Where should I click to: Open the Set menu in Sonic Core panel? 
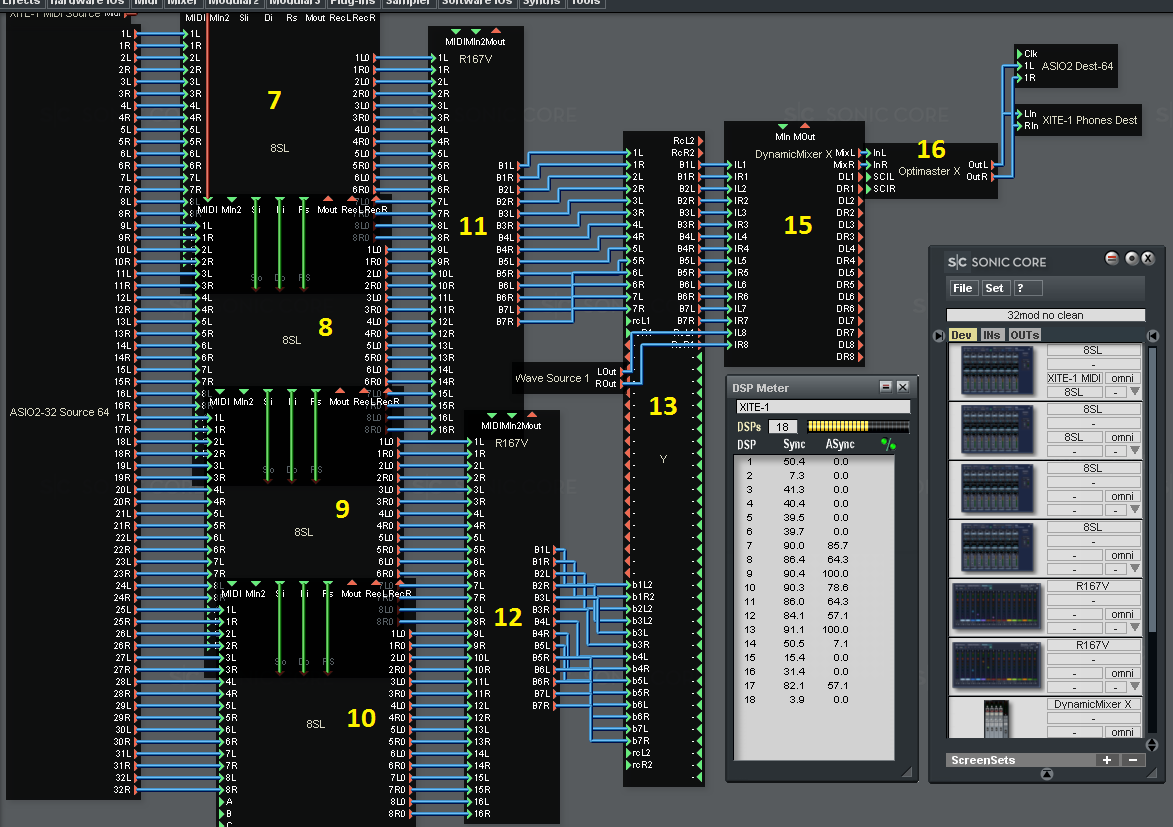tap(994, 288)
